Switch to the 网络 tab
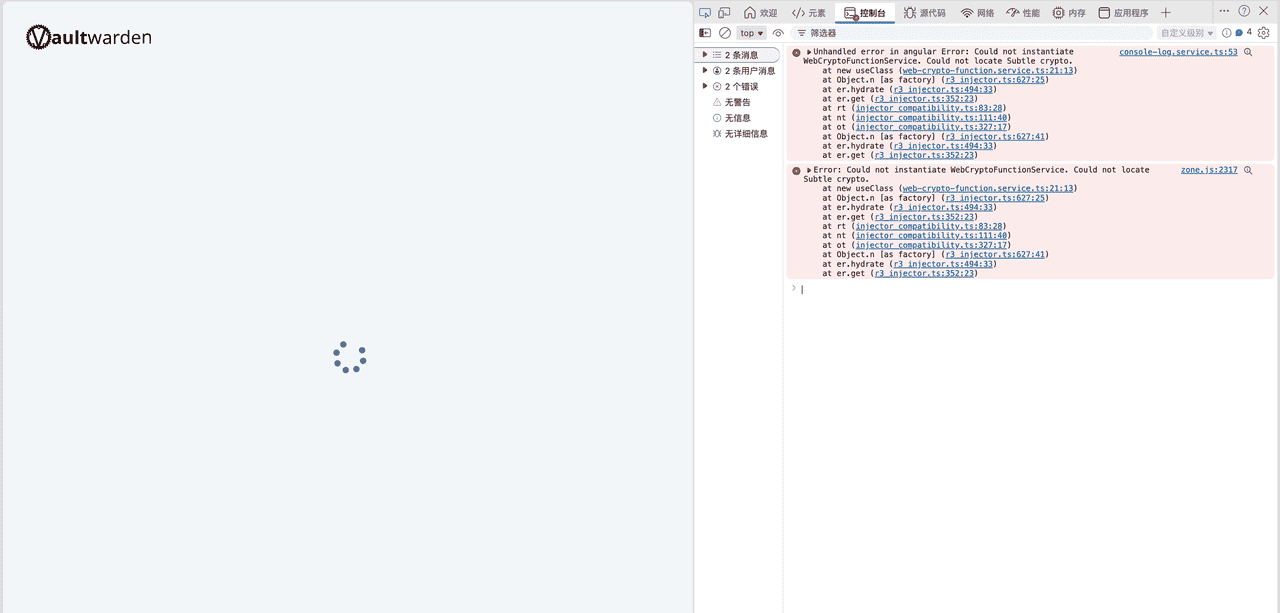1280x613 pixels. pyautogui.click(x=977, y=13)
